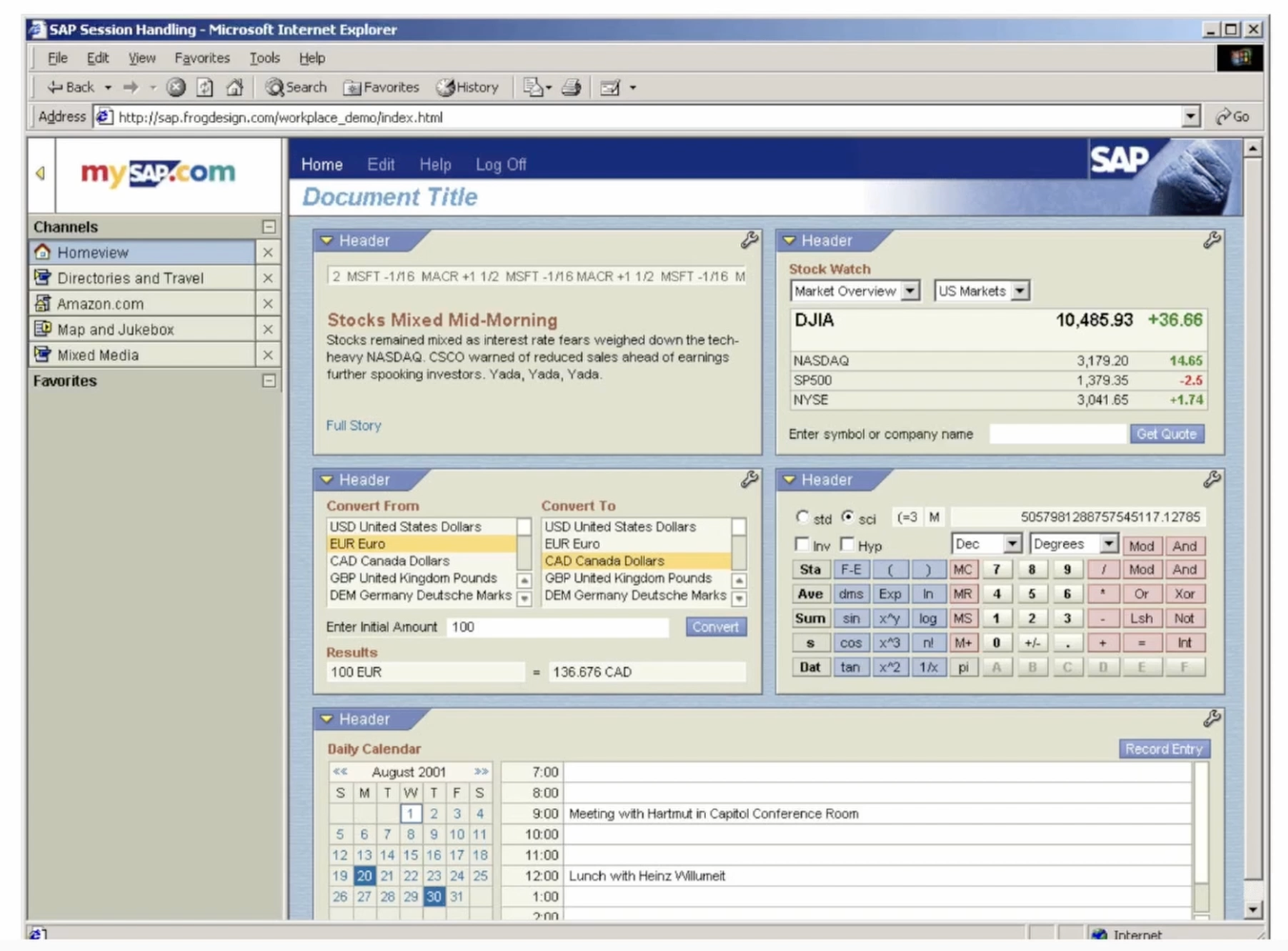
Task: Collapse the Favorites section
Action: (x=269, y=381)
